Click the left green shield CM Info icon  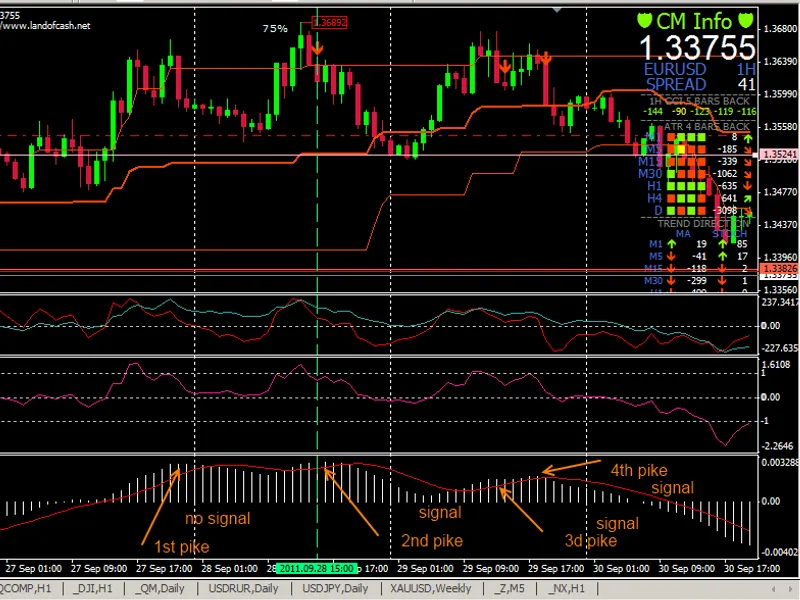click(645, 21)
